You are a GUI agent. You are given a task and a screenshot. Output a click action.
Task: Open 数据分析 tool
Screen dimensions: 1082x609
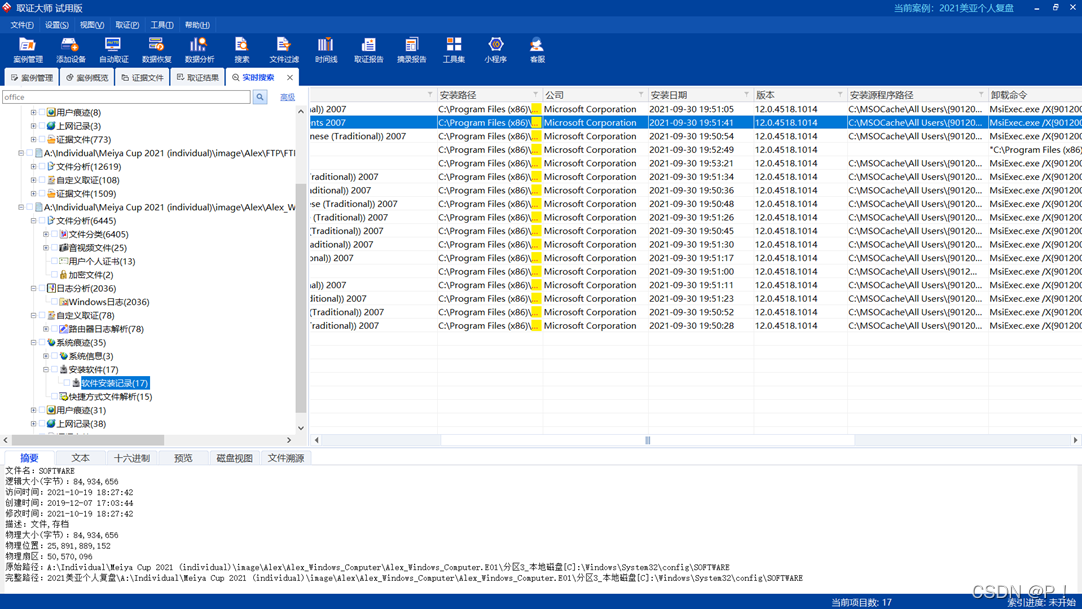coord(199,50)
